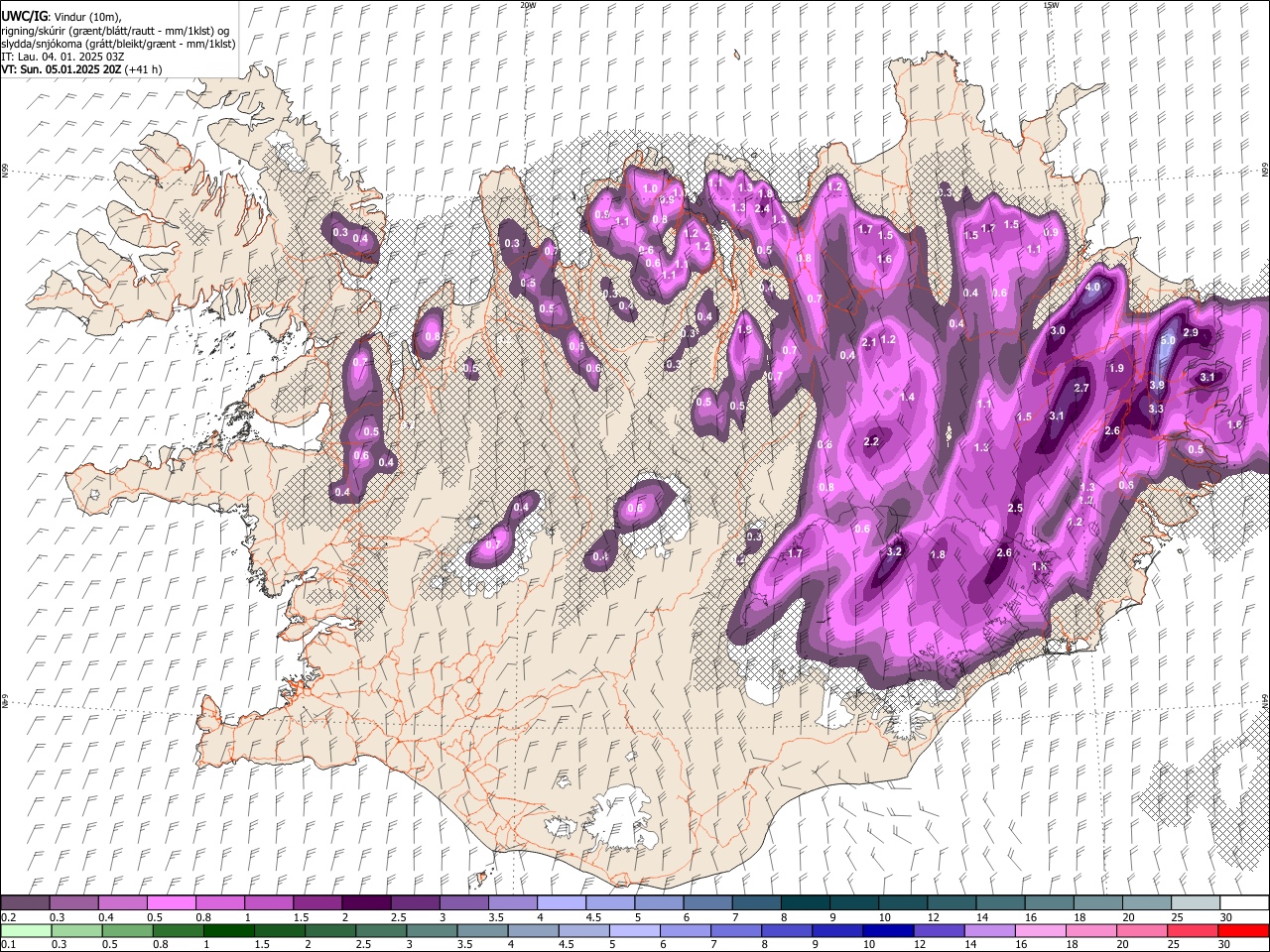The width and height of the screenshot is (1270, 952).
Task: Click the red 30 mm rain legend swatch
Action: [1244, 930]
